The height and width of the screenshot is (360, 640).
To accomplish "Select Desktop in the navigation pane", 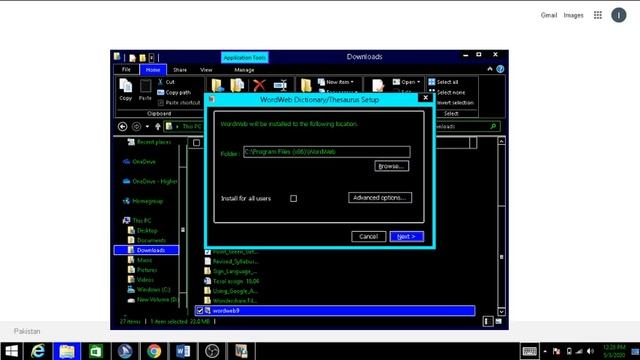I will (x=142, y=230).
